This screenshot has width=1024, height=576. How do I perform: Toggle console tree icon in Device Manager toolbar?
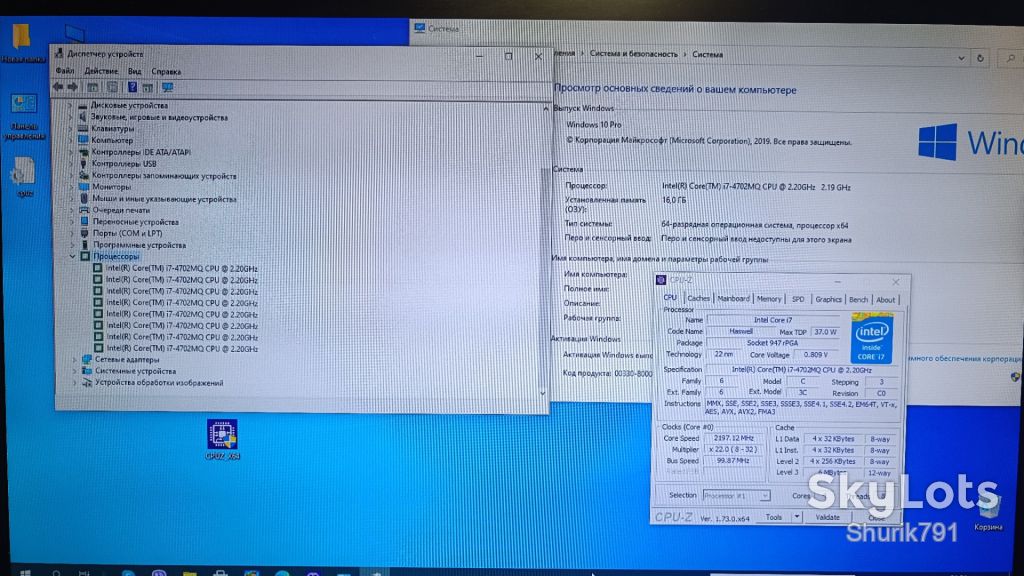(93, 87)
